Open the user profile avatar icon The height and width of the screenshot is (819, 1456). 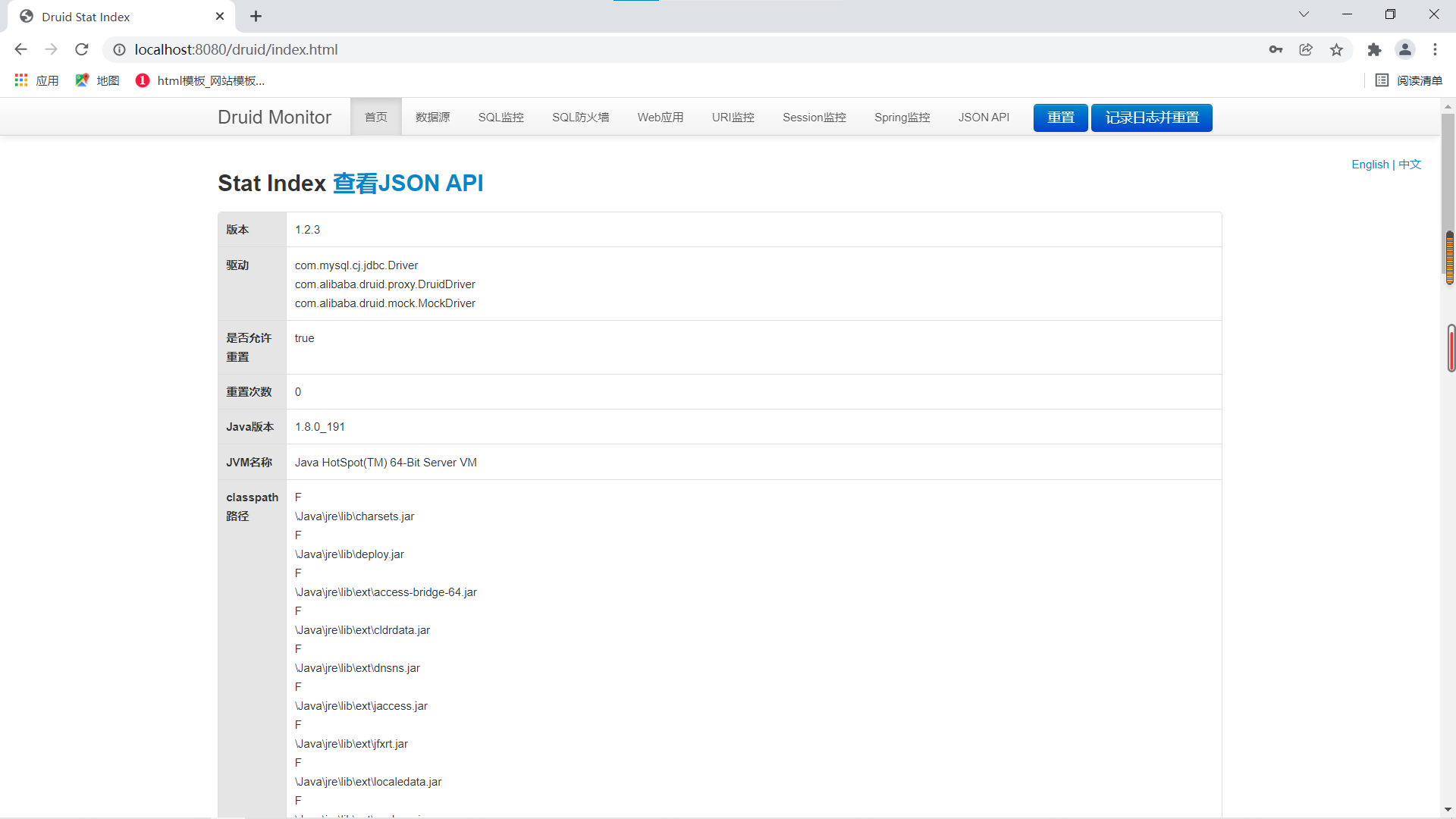[1404, 49]
